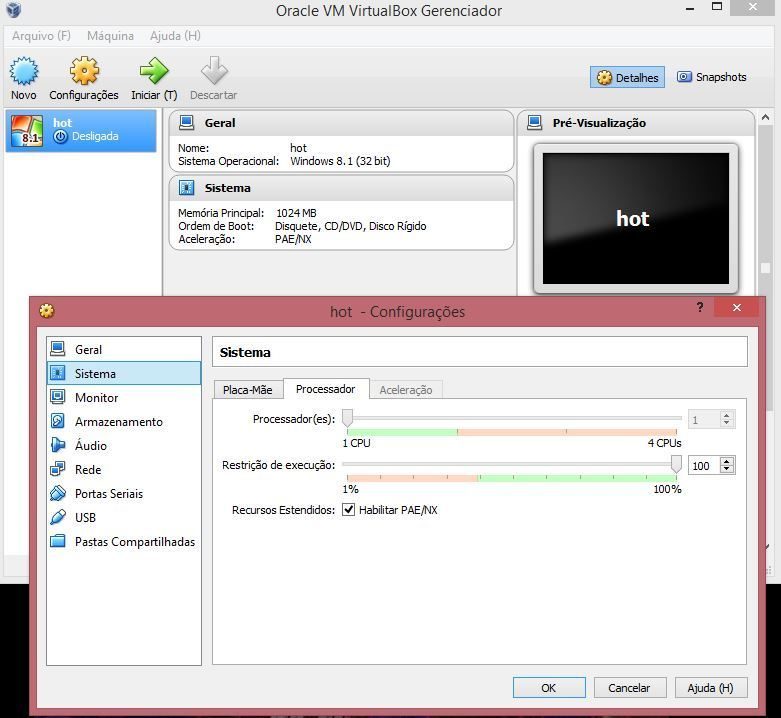Click the details pane scroll up arrow
This screenshot has height=718, width=781.
pyautogui.click(x=765, y=118)
